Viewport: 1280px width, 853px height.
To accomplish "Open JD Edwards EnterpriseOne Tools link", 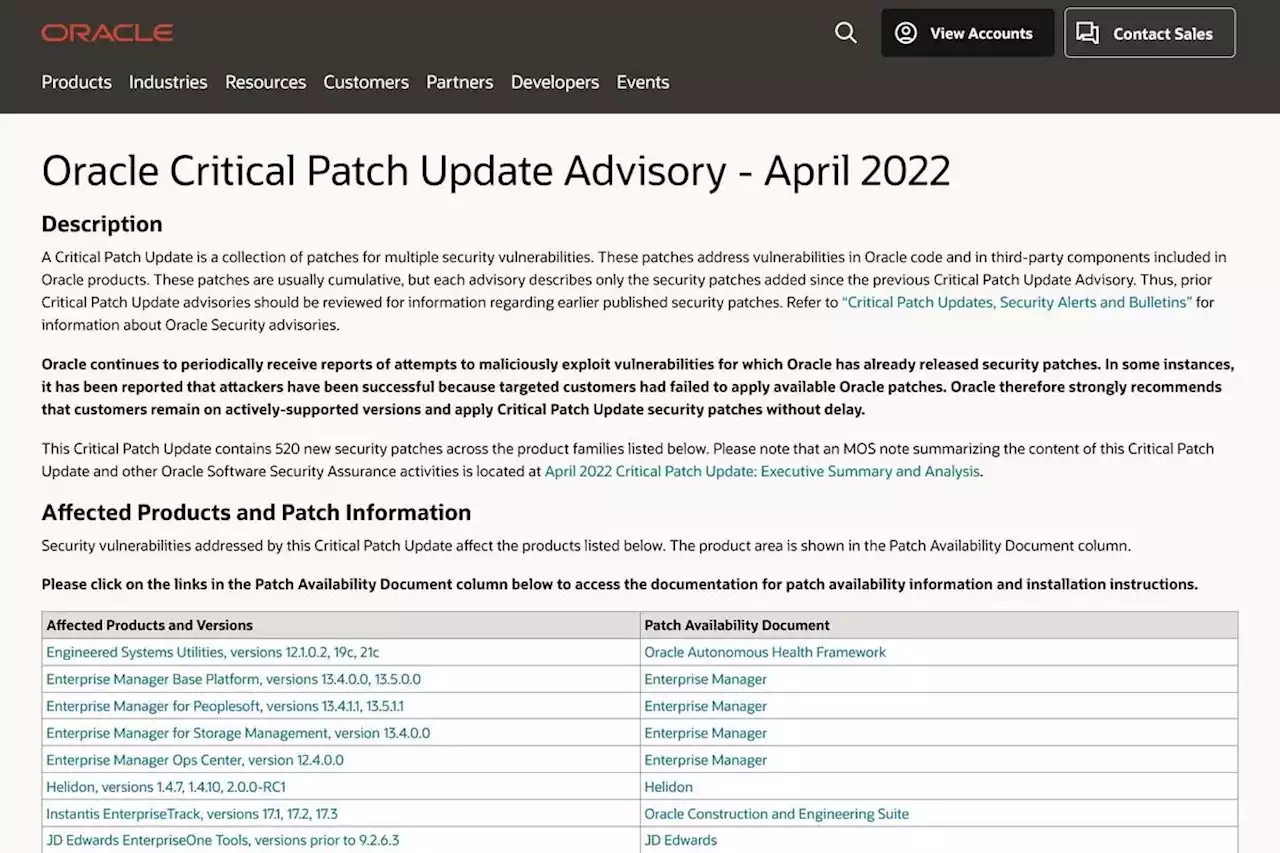I will [223, 840].
